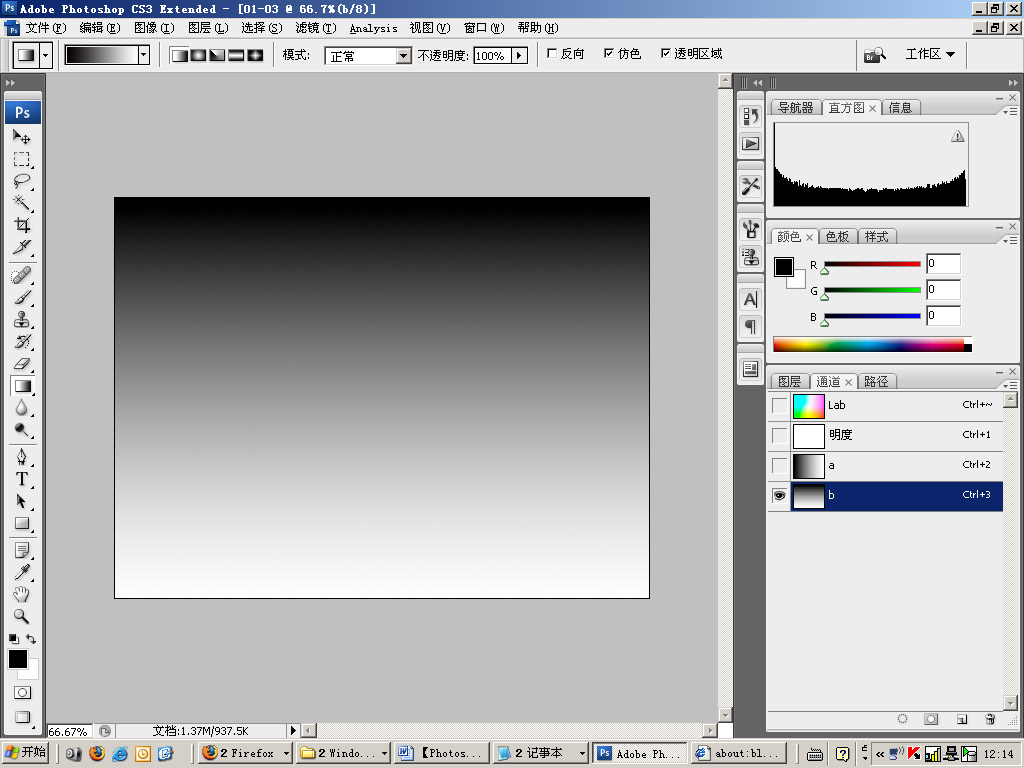
Task: Select the Hand tool
Action: point(22,594)
